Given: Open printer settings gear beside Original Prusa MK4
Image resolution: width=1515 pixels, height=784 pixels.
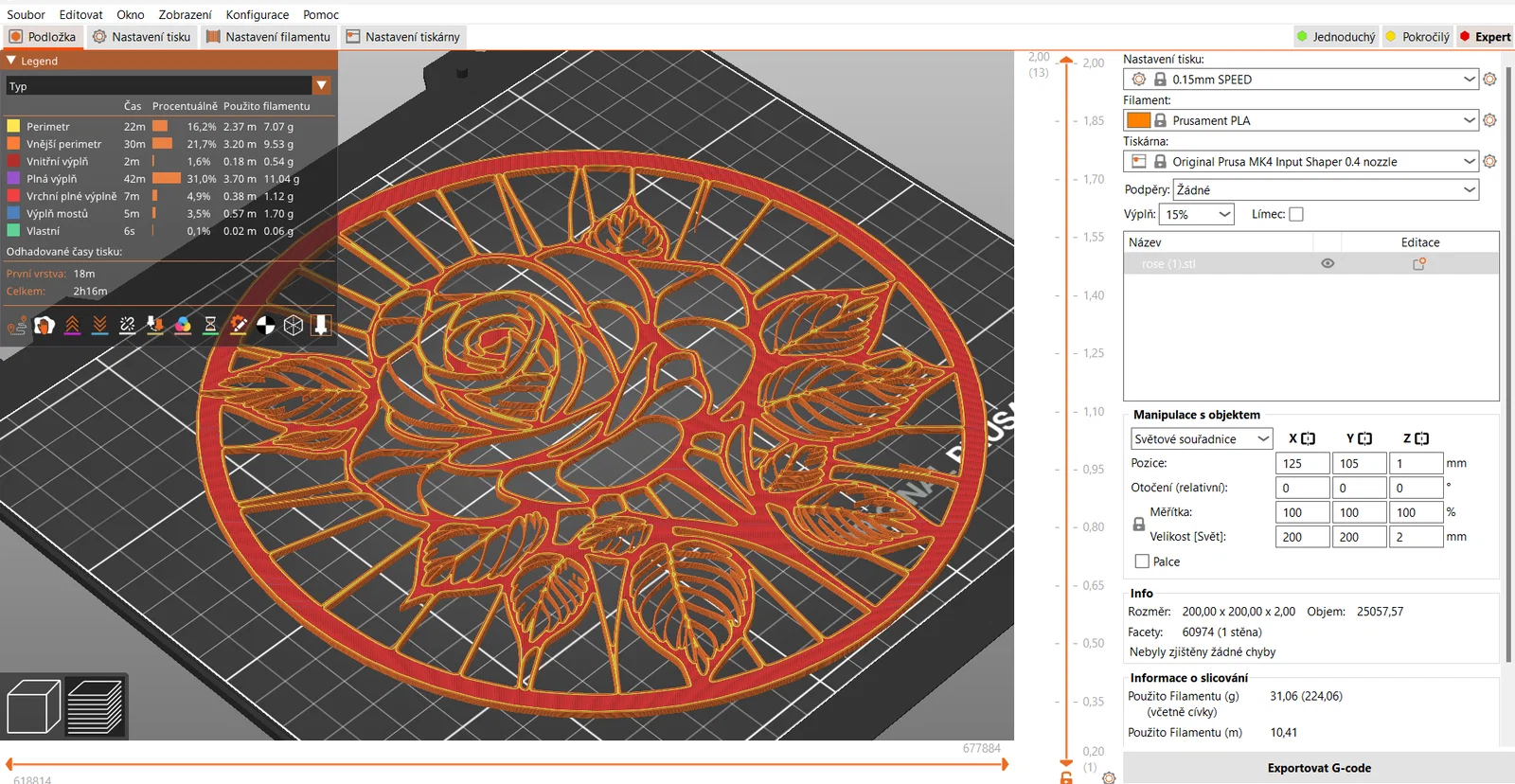Looking at the screenshot, I should 1489,162.
